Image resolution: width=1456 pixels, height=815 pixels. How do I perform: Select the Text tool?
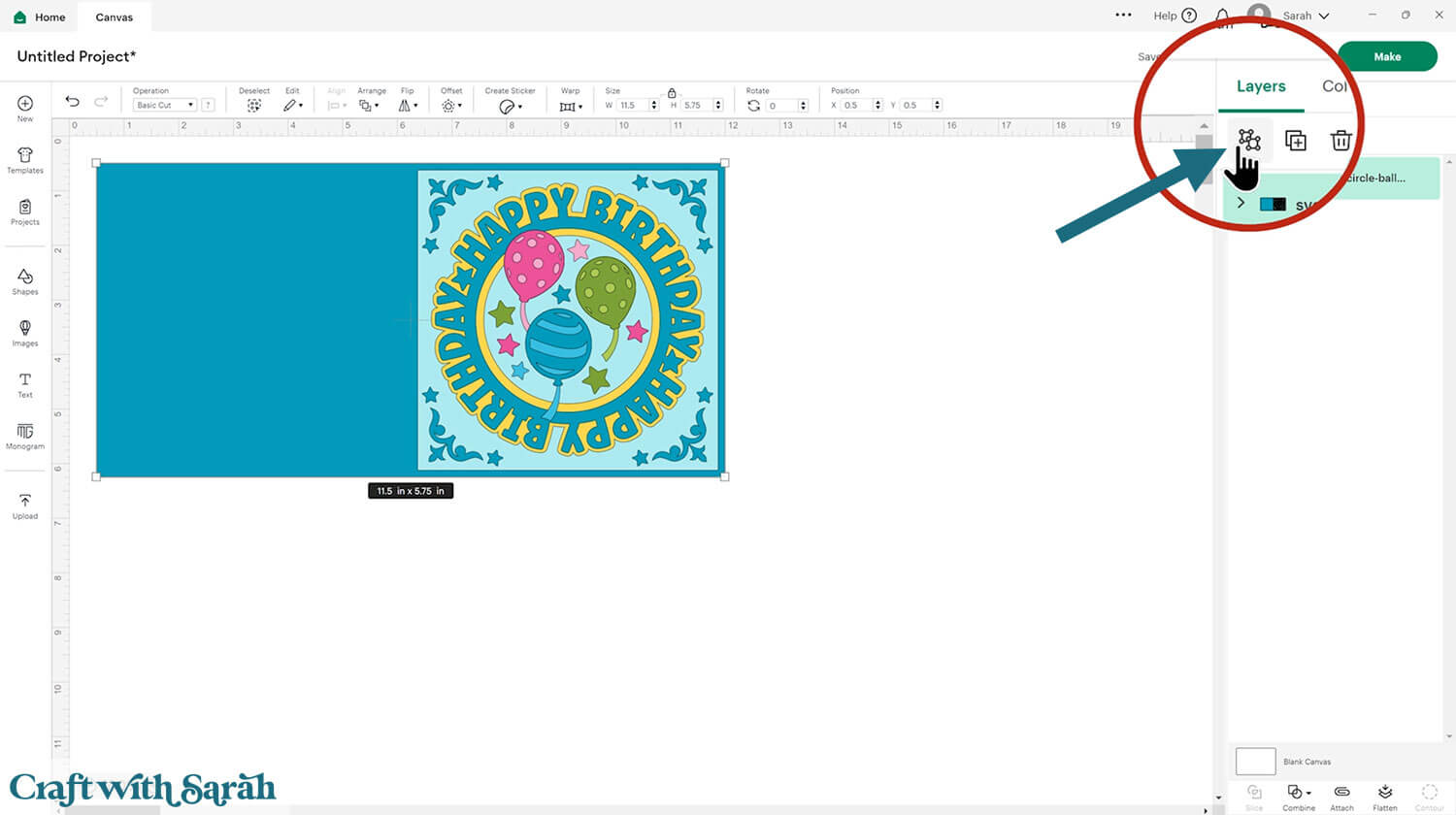pos(25,384)
